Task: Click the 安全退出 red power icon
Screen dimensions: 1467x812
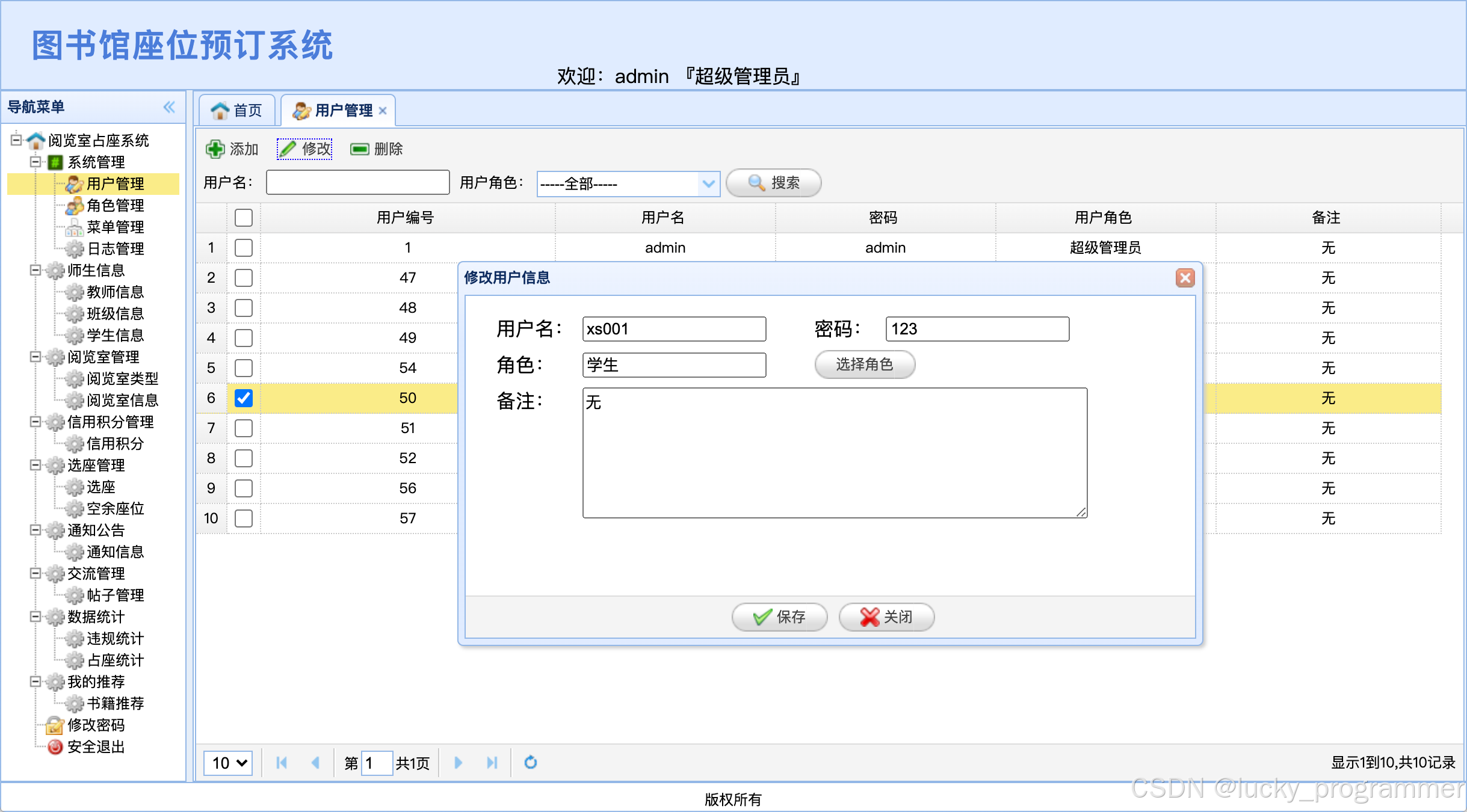Action: coord(55,747)
